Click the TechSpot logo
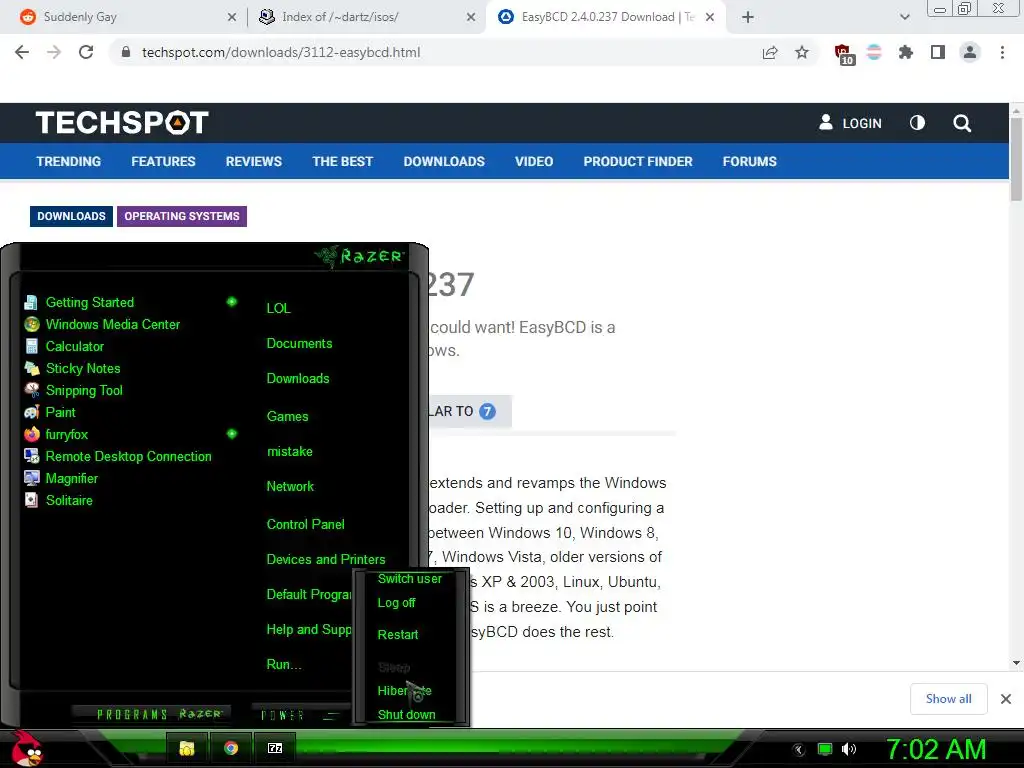This screenshot has width=1024, height=768. click(122, 123)
